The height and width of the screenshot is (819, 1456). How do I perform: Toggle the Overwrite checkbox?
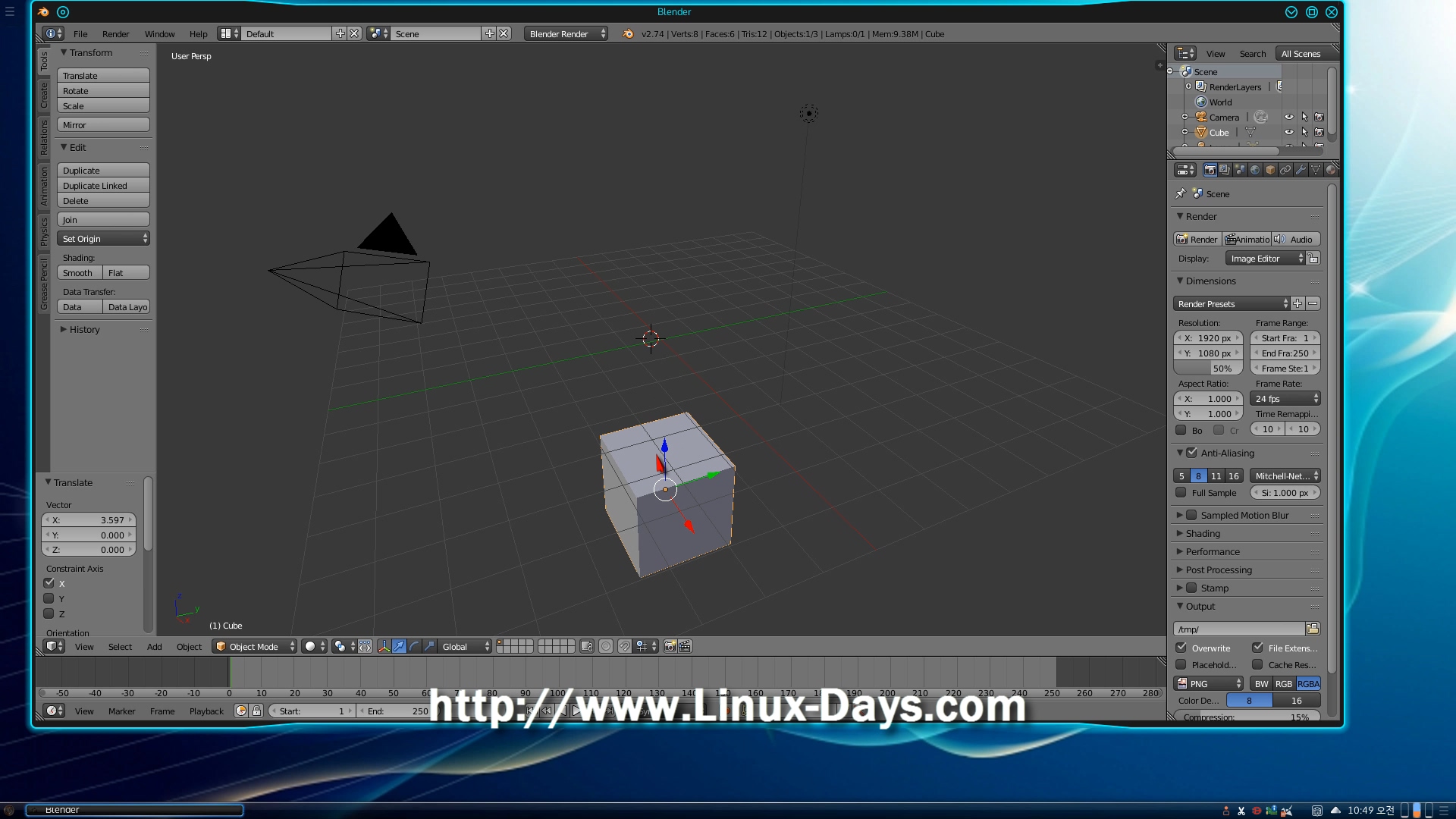point(1181,648)
